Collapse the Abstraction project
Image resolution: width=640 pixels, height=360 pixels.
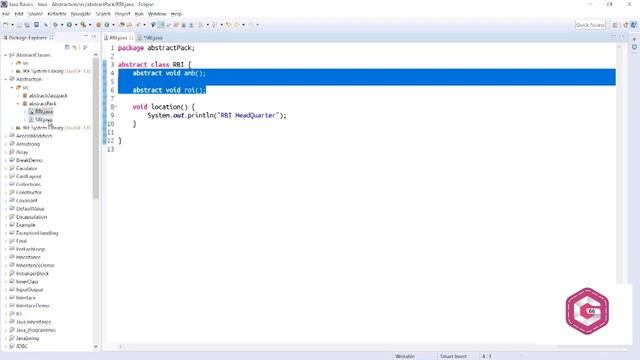pyautogui.click(x=6, y=79)
